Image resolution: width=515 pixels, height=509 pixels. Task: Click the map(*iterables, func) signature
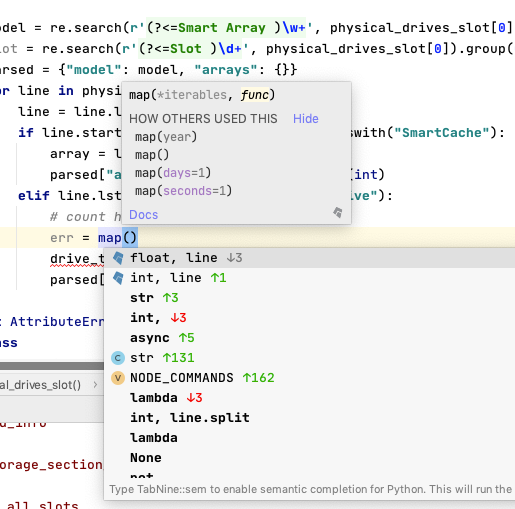[202, 95]
